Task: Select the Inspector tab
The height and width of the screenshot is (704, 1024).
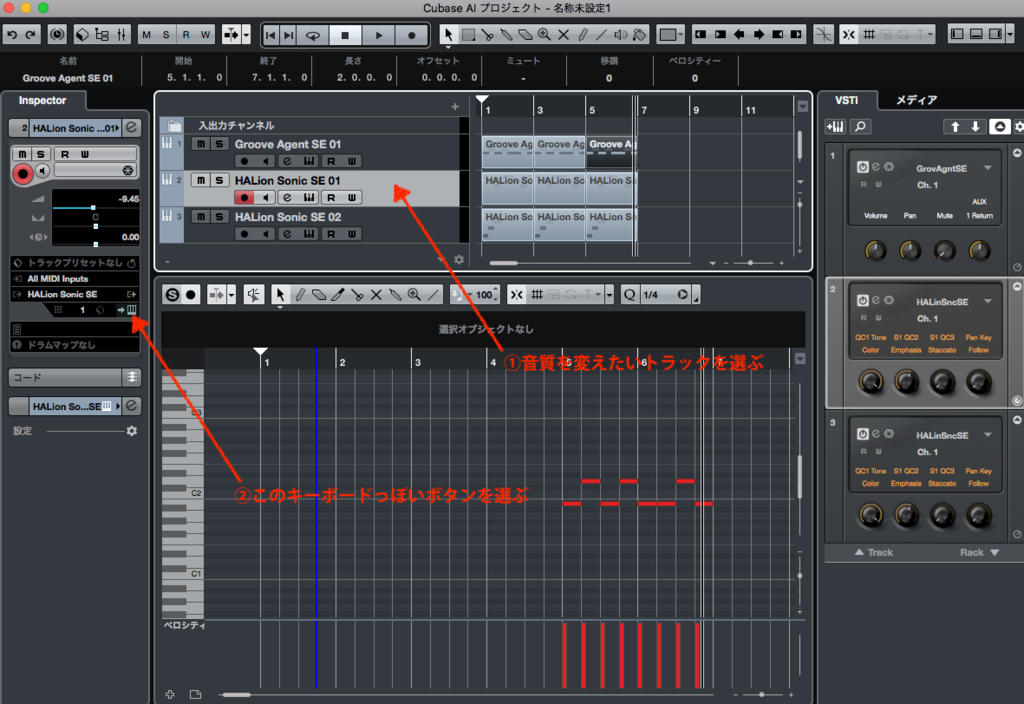Action: point(42,101)
